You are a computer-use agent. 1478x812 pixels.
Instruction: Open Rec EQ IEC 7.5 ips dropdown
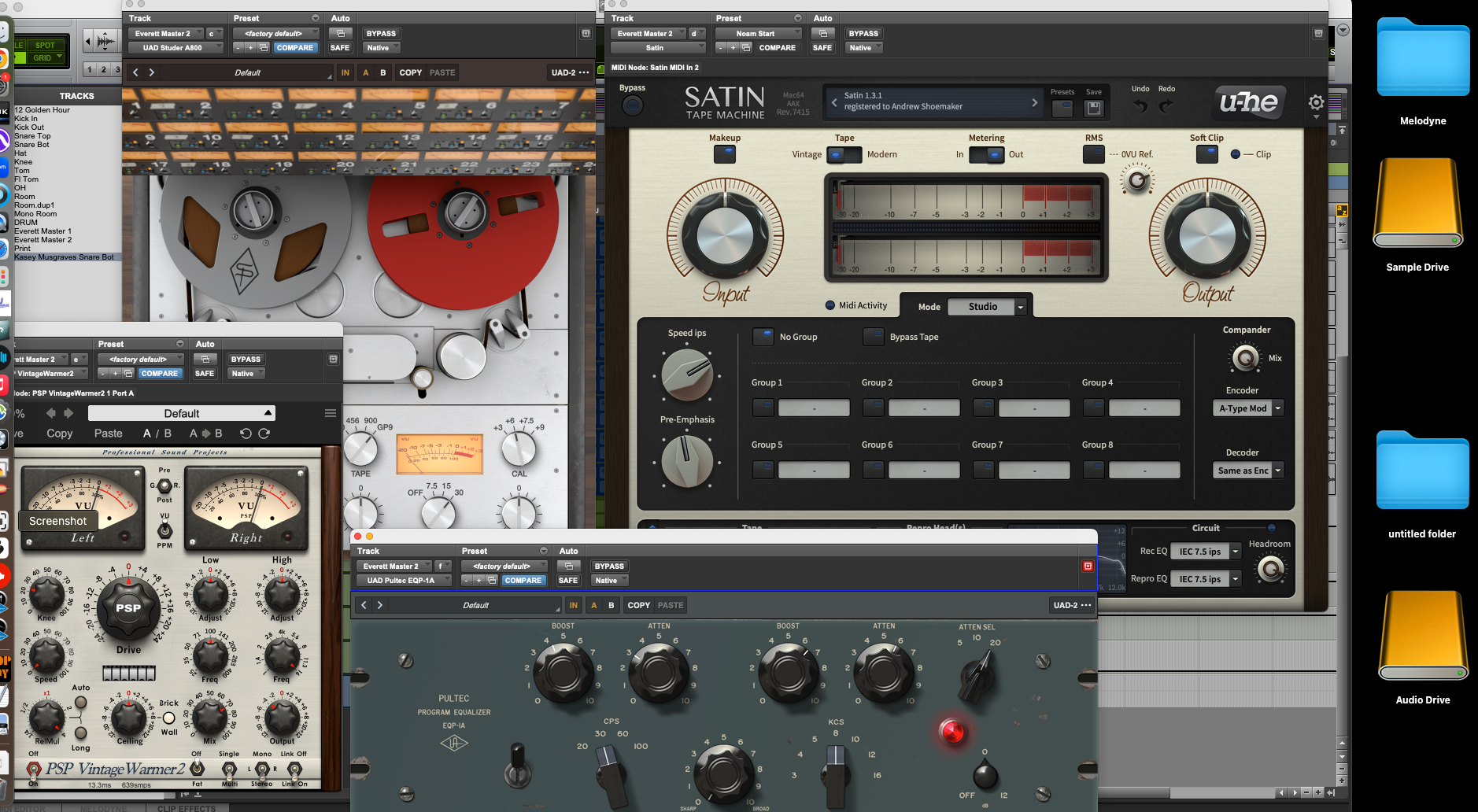(1206, 552)
